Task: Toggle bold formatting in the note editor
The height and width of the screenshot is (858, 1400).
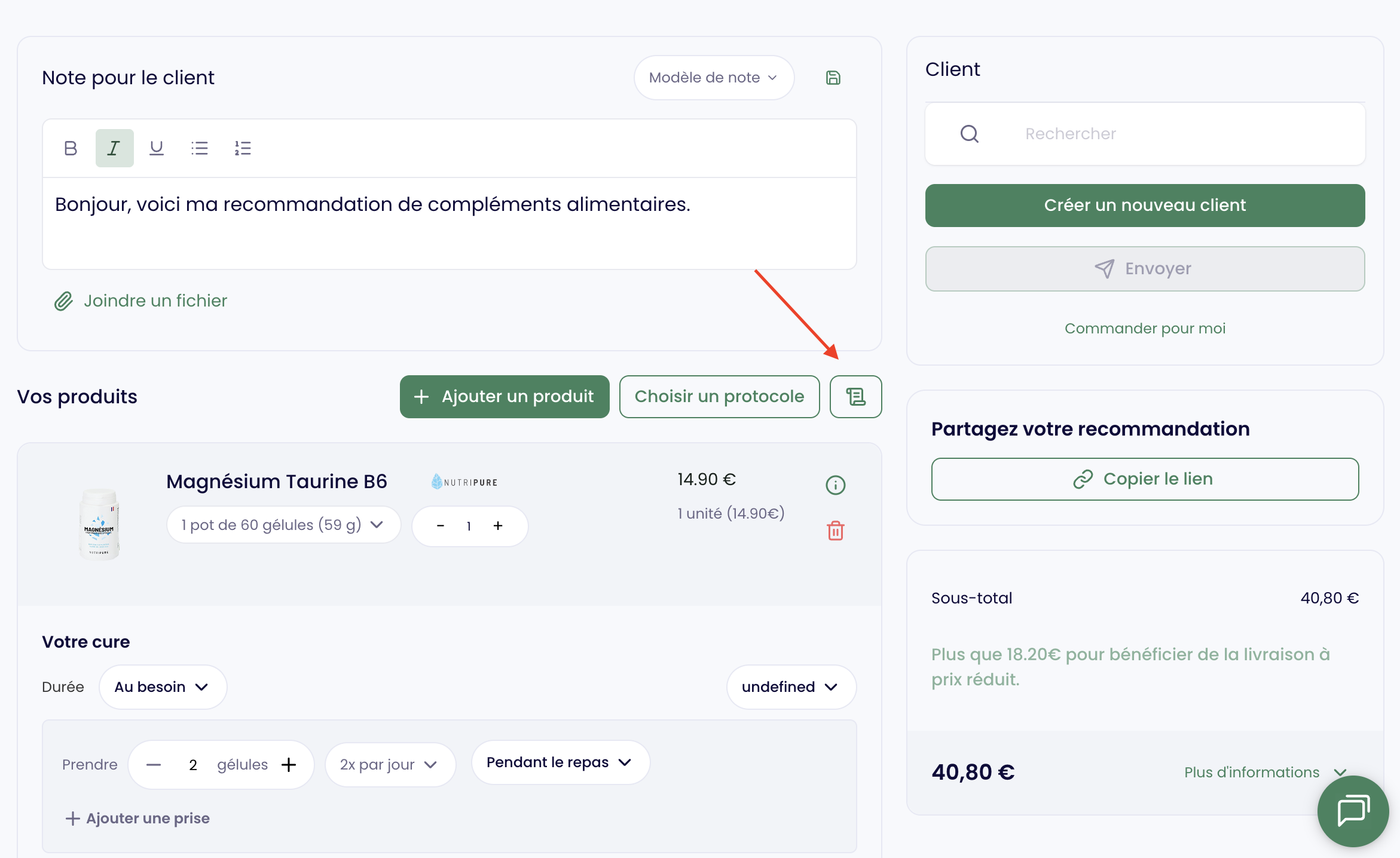Action: pos(70,148)
